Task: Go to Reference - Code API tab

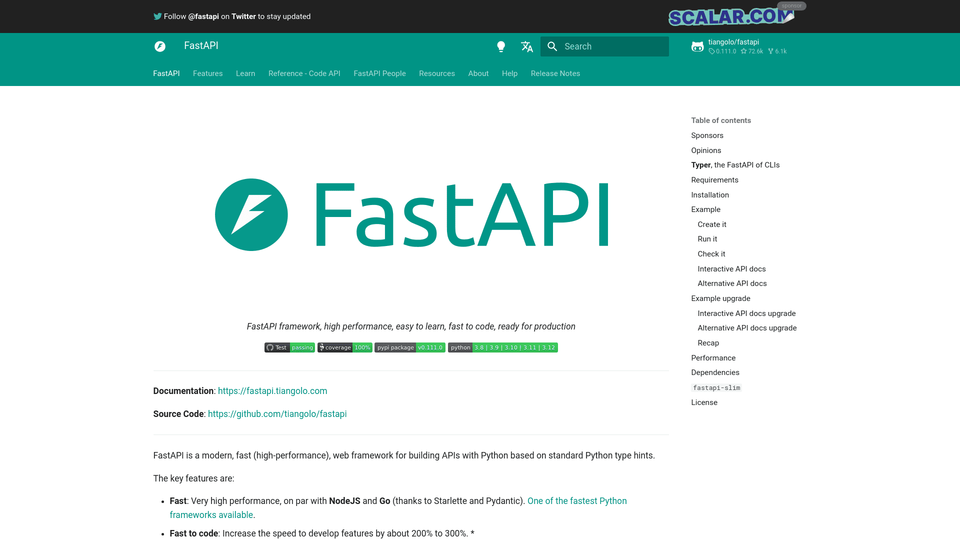Action: 304,73
